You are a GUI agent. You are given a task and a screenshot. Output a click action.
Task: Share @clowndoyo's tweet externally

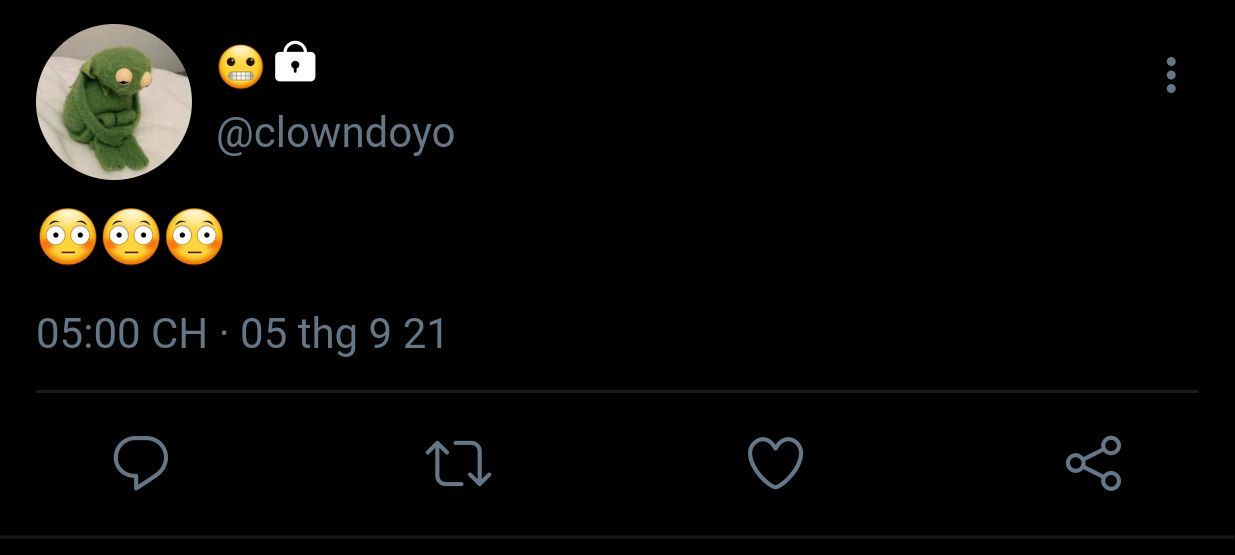pos(1094,463)
